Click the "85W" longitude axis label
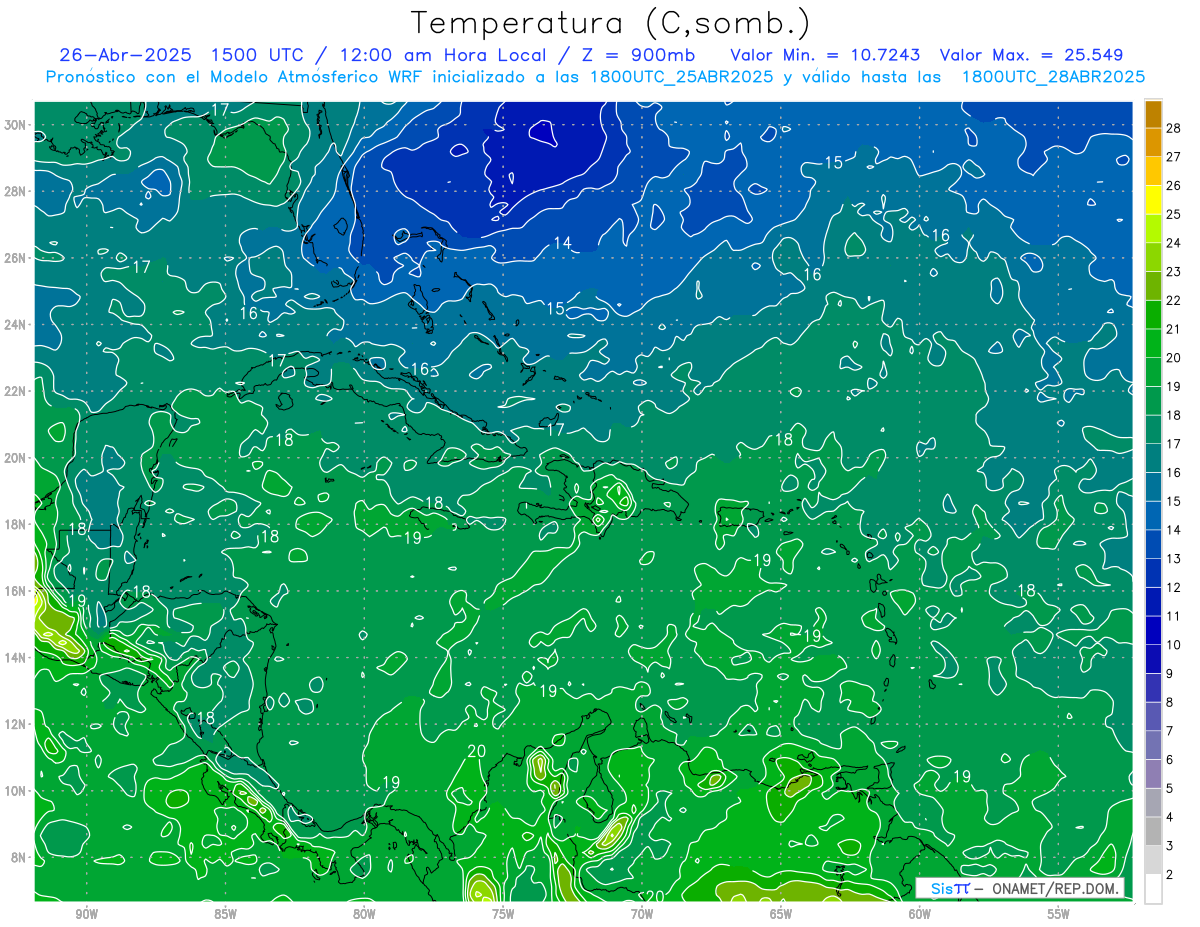Viewport: 1200px width, 927px height. tap(225, 914)
